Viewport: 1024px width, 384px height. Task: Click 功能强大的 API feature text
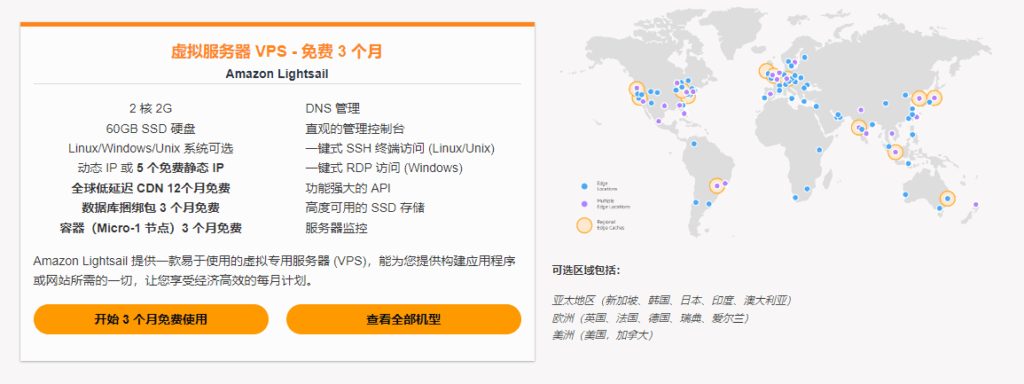pos(347,188)
